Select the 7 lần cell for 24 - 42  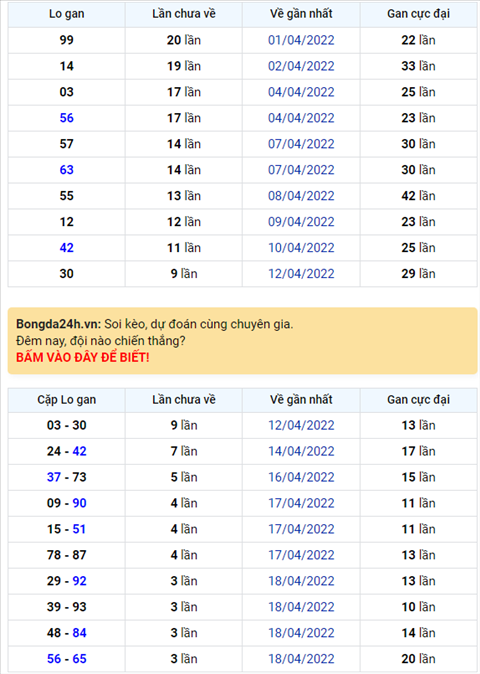tap(184, 451)
